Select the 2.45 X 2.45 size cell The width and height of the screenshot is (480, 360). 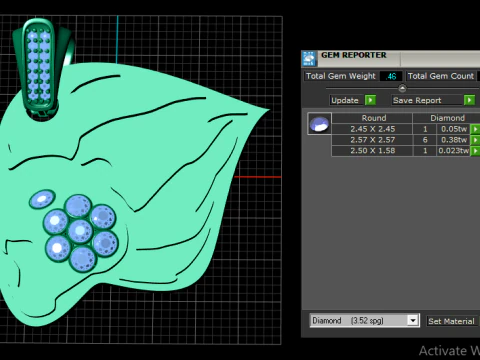click(372, 129)
